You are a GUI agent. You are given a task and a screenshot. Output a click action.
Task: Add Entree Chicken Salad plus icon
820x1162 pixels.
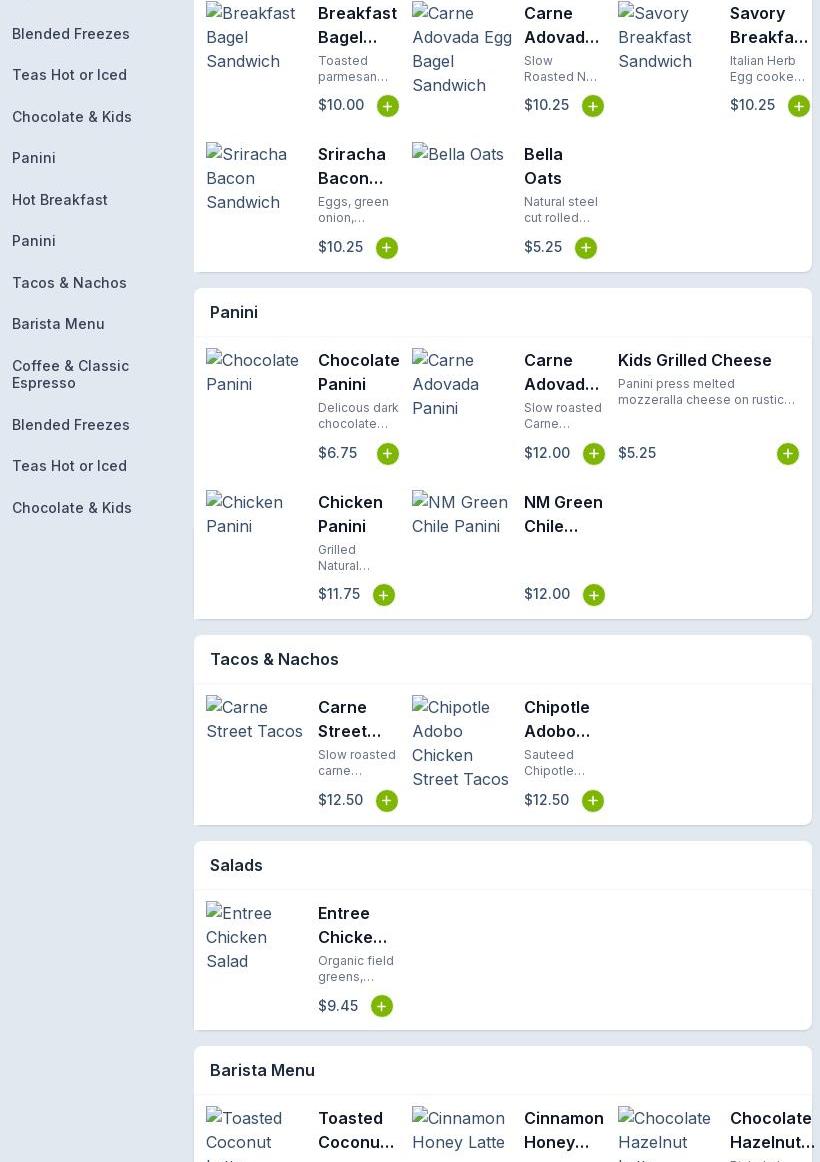381,1006
